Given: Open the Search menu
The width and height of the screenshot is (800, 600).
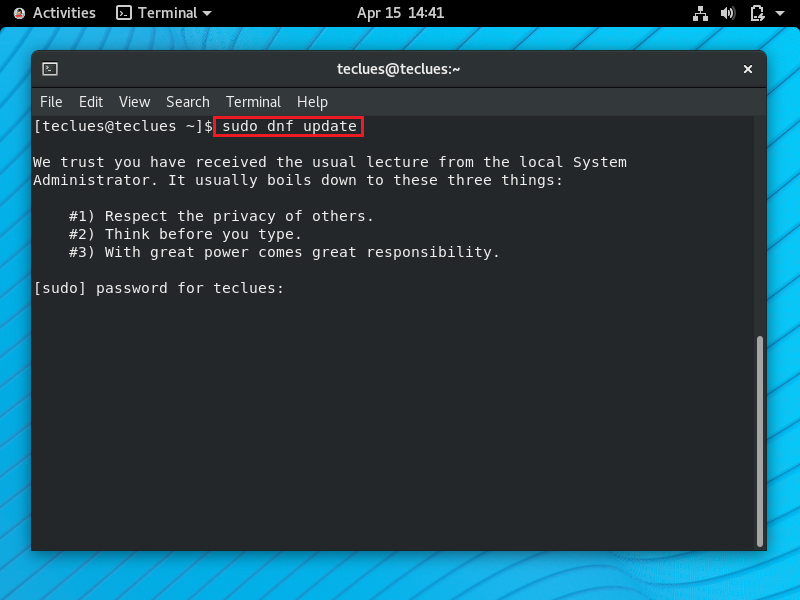Looking at the screenshot, I should [187, 101].
